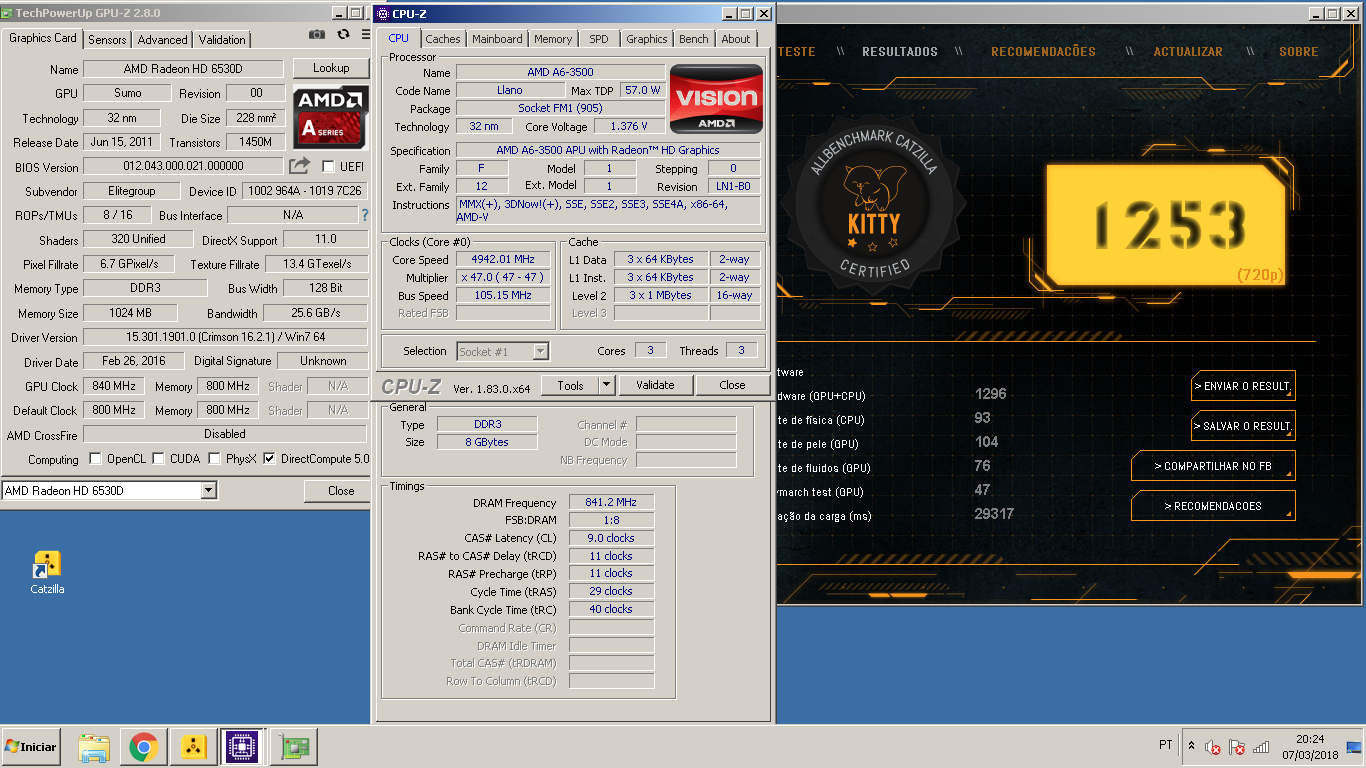Click the AMD Vision logo in CPU-Z

tap(716, 99)
